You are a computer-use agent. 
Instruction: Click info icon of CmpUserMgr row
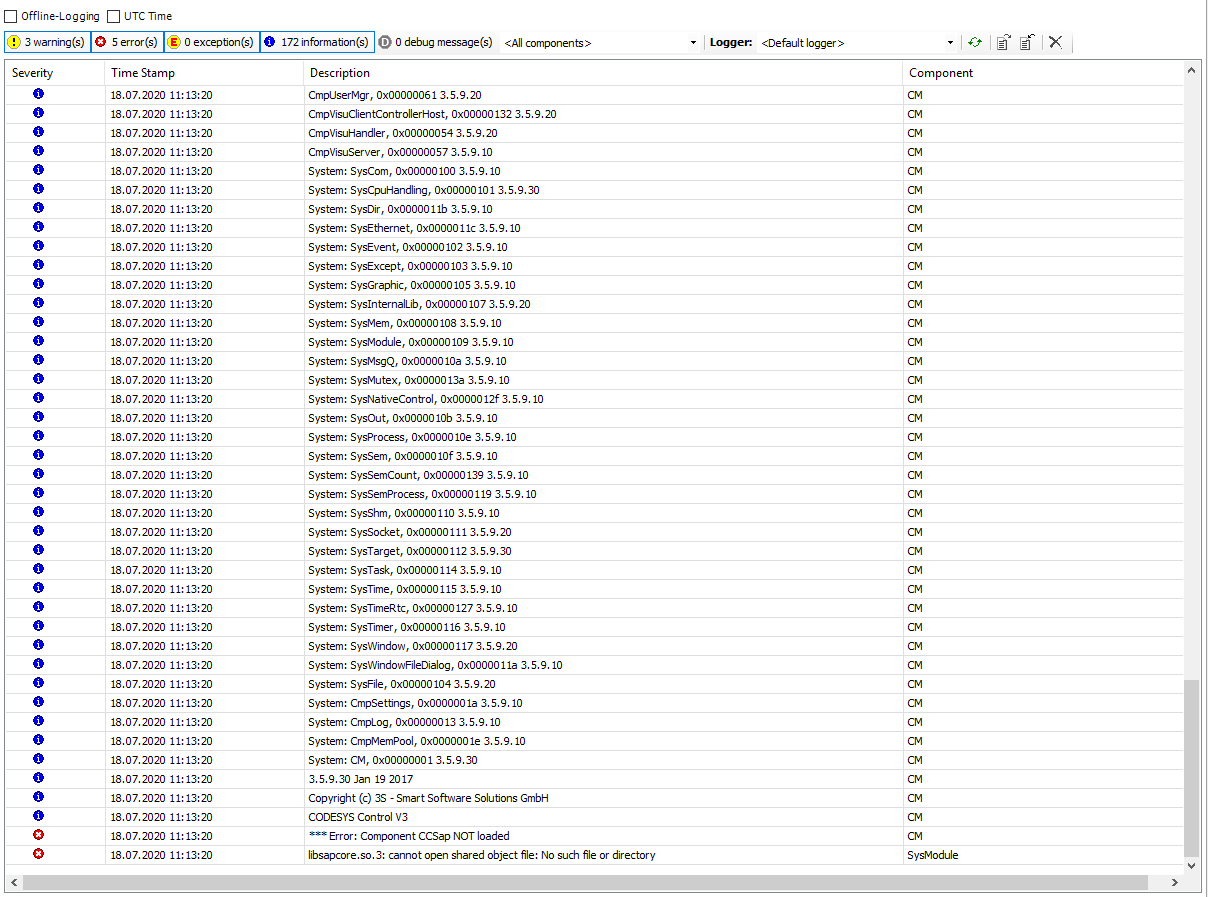(x=38, y=94)
